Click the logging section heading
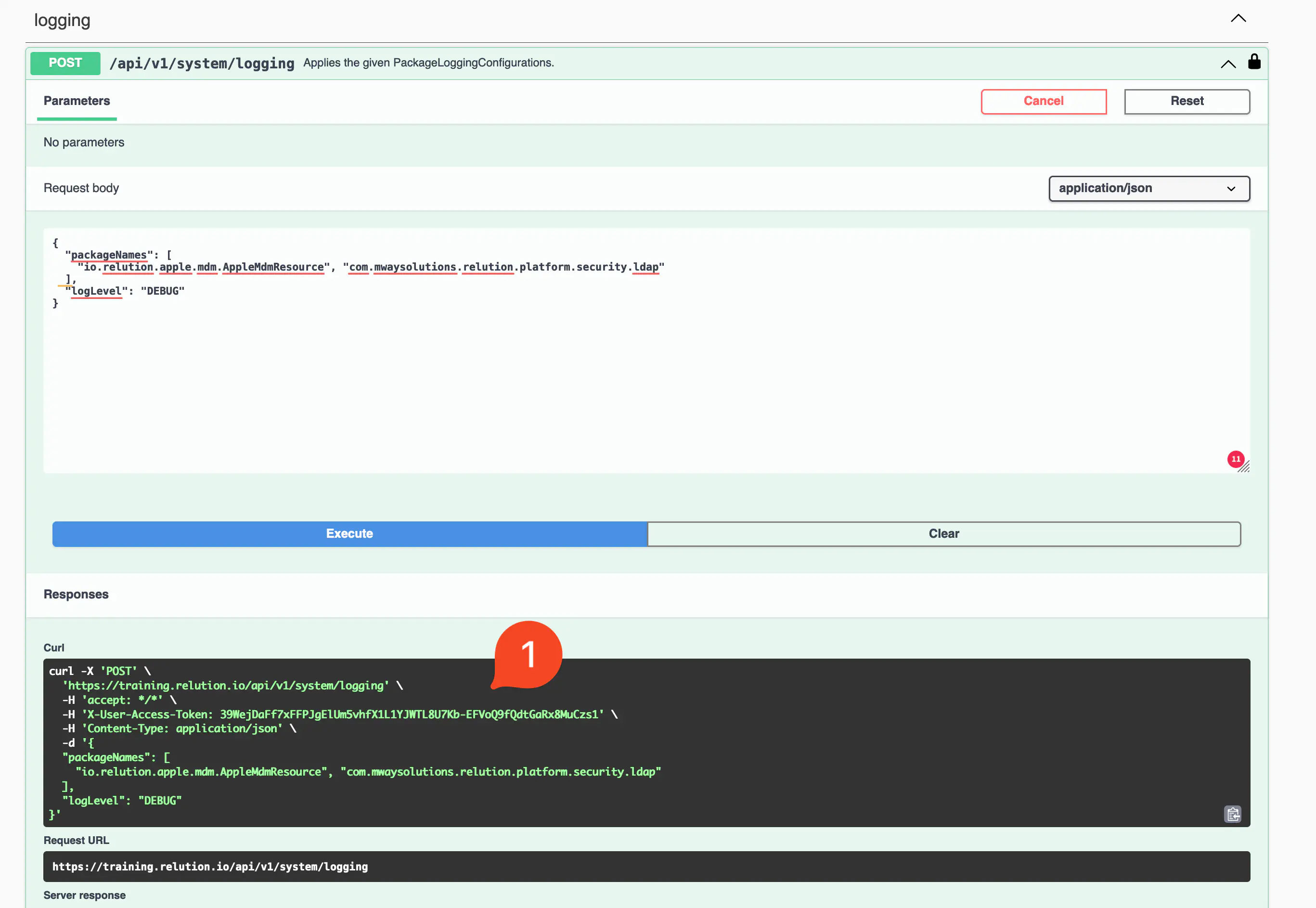This screenshot has height=908, width=1316. coord(62,21)
